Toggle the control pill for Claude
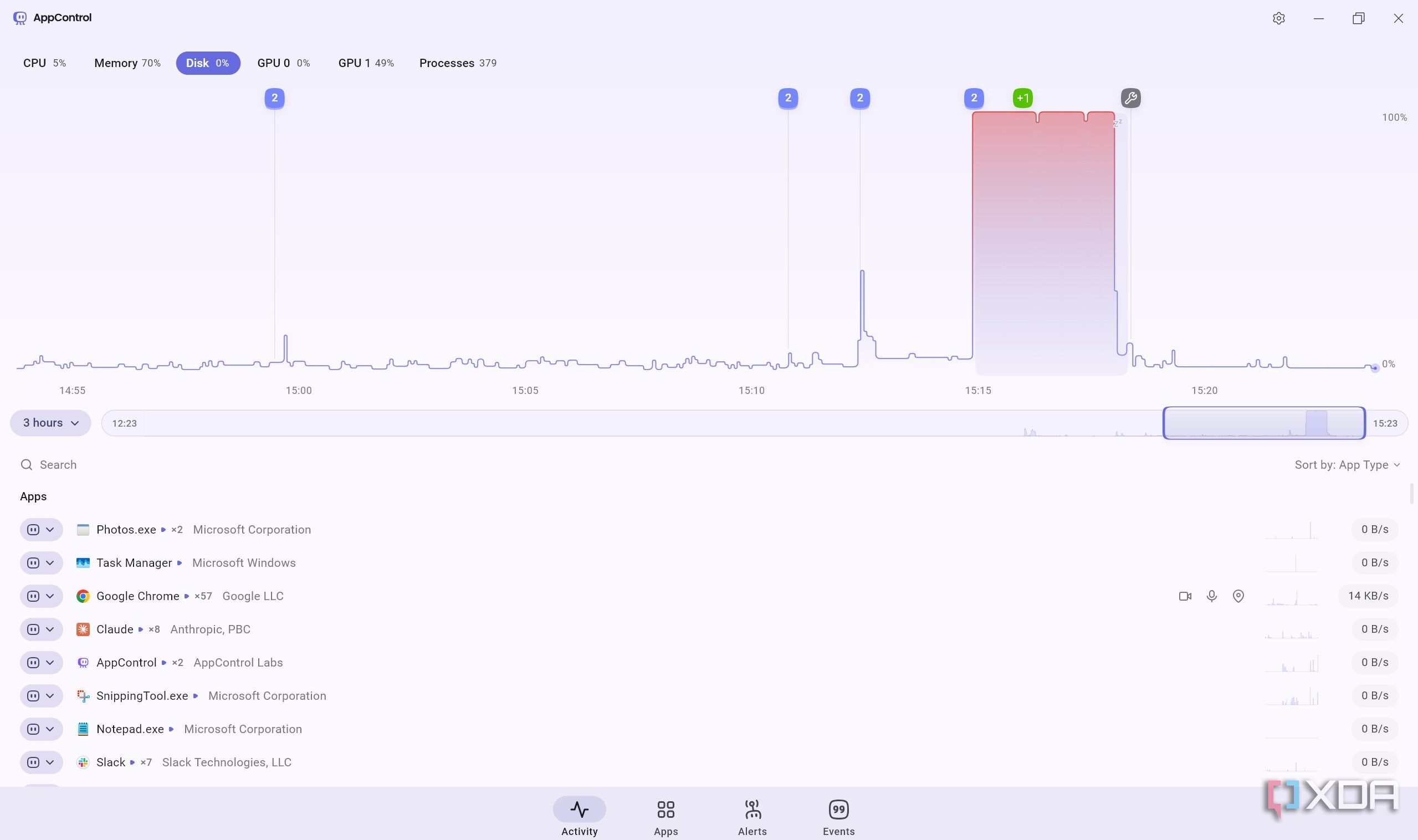This screenshot has height=840, width=1418. (x=42, y=629)
